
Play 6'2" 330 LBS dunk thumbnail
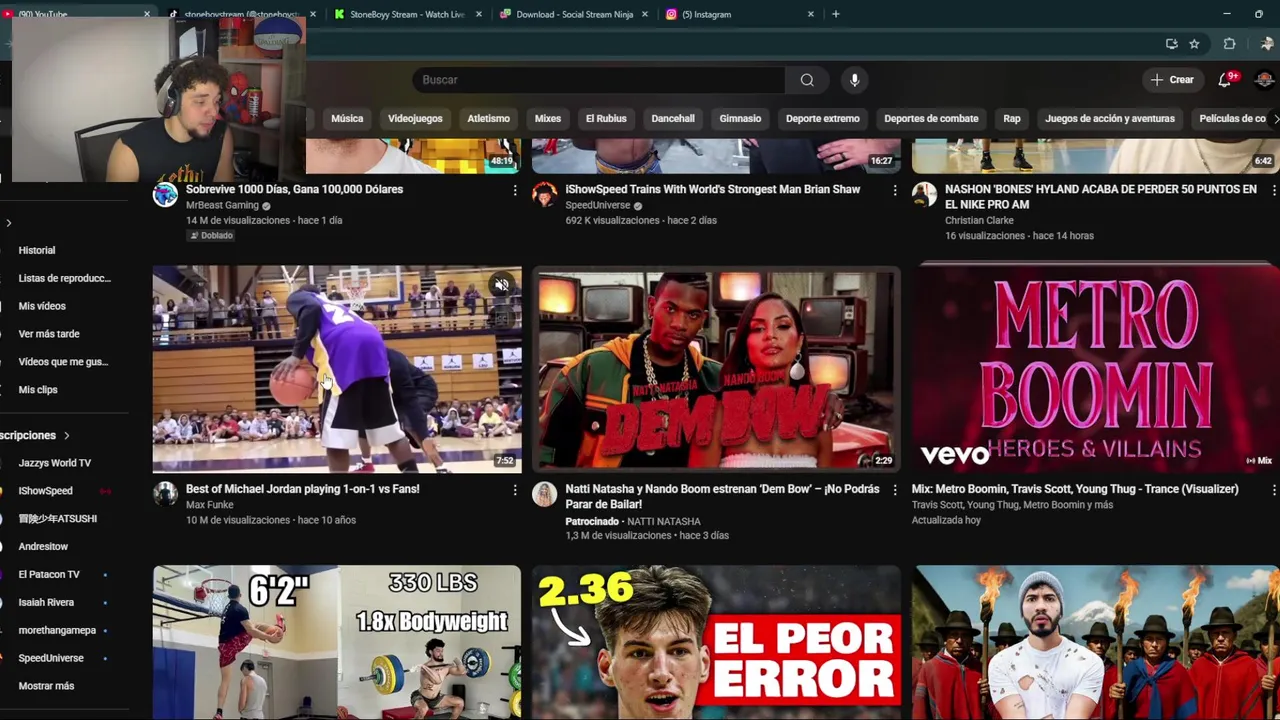337,642
